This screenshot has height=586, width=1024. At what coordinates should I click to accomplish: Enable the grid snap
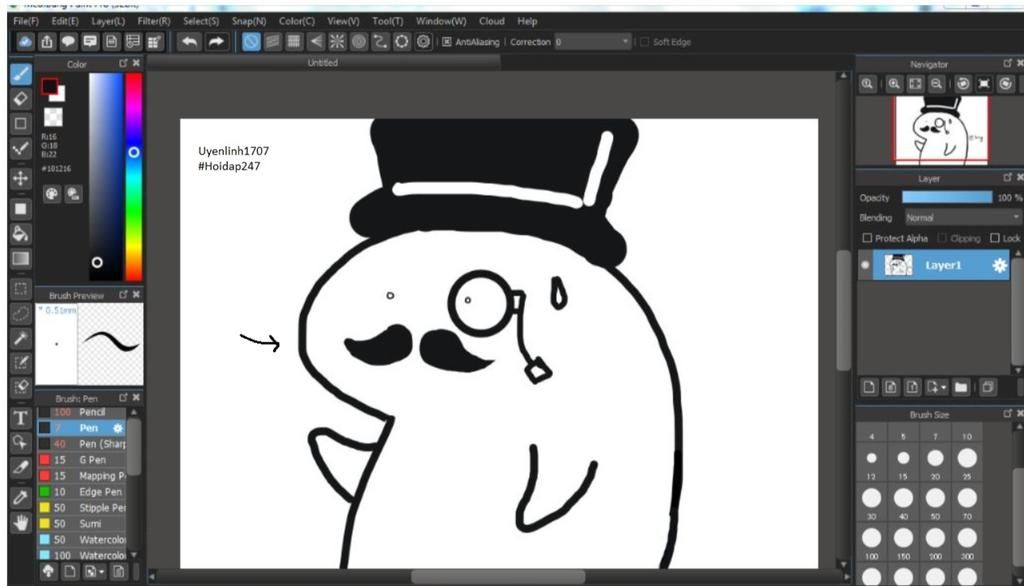pos(294,42)
